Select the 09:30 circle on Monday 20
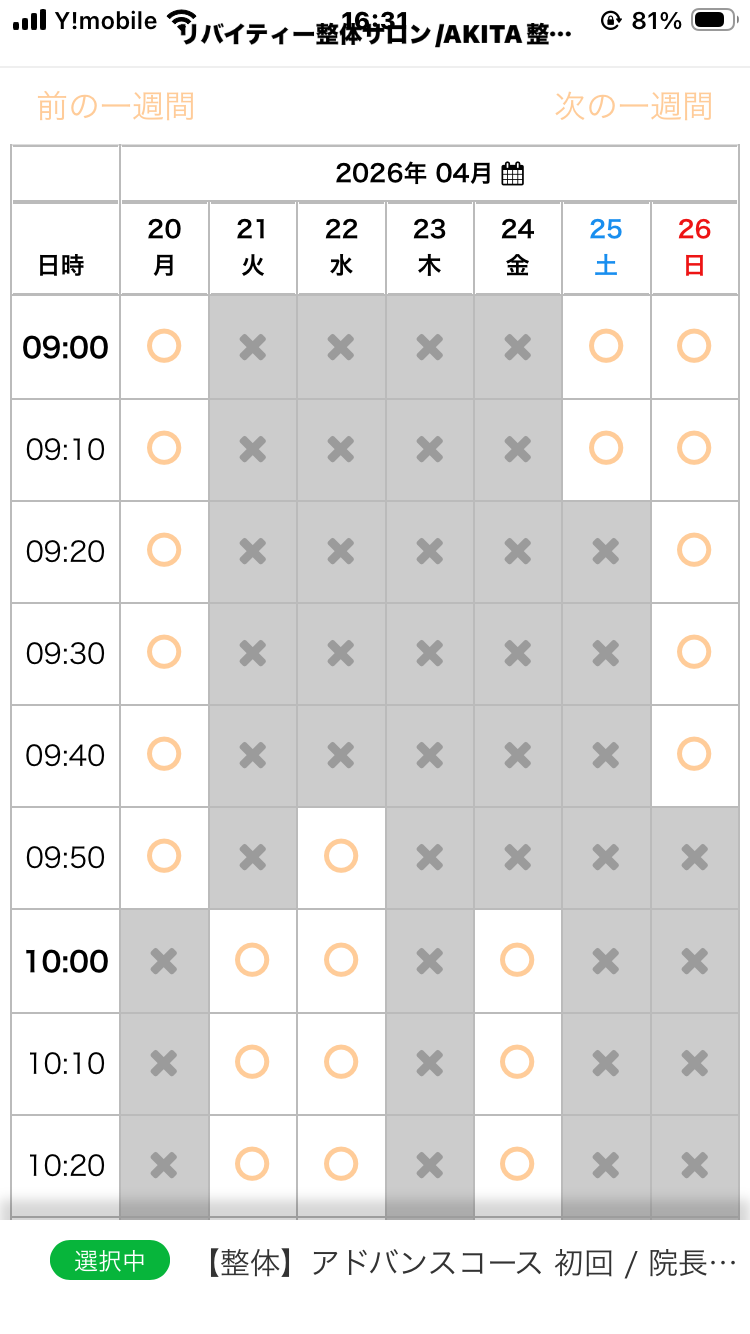 164,653
